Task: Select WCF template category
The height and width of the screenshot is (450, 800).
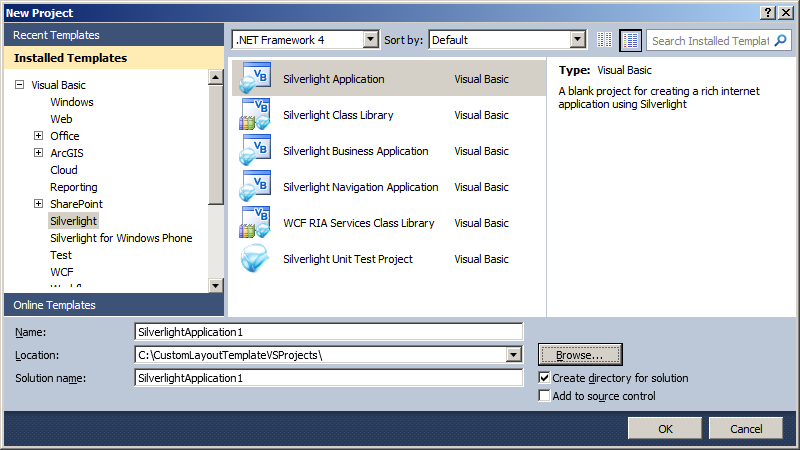Action: (x=62, y=272)
